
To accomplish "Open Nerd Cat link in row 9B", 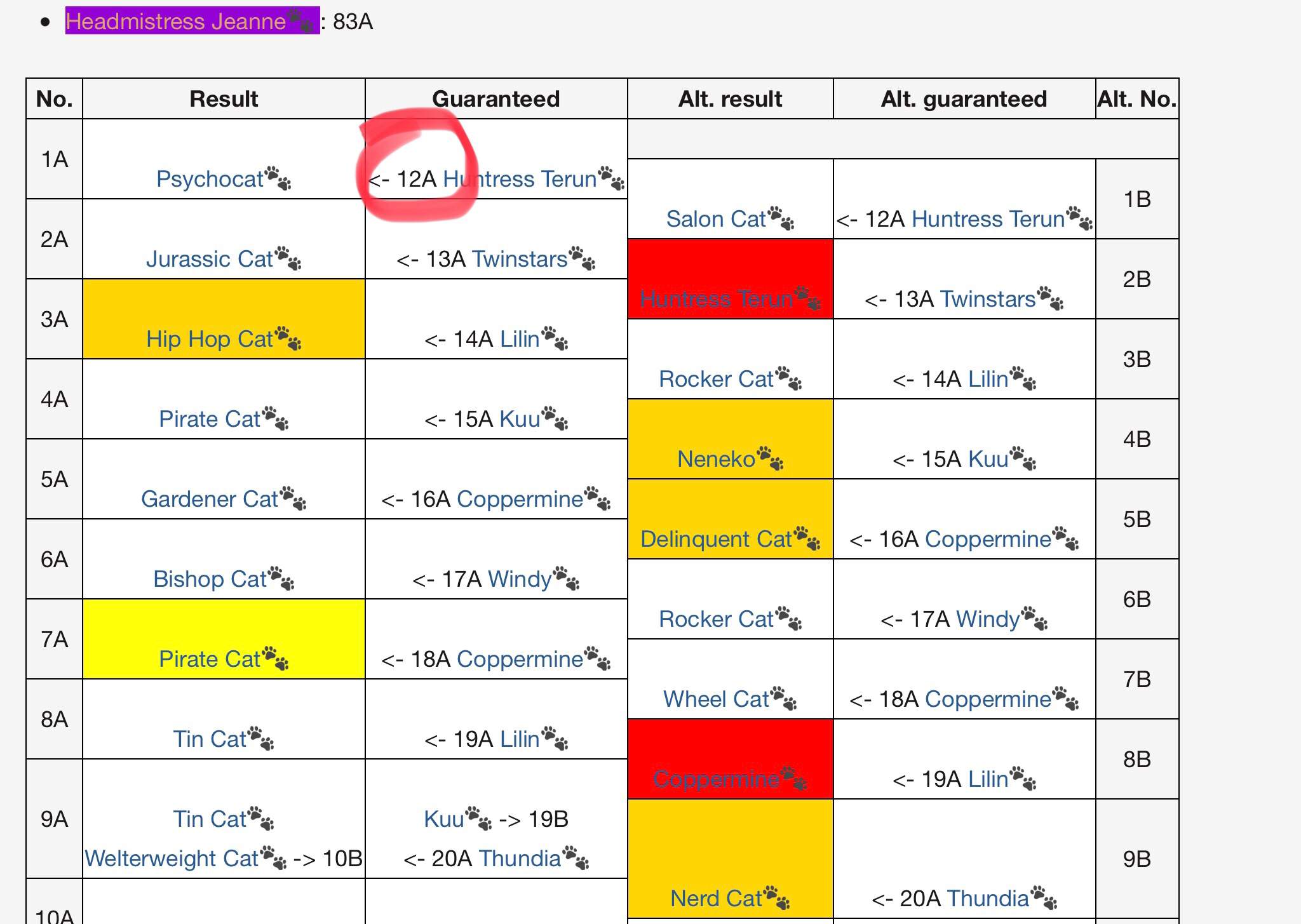I will (x=716, y=899).
